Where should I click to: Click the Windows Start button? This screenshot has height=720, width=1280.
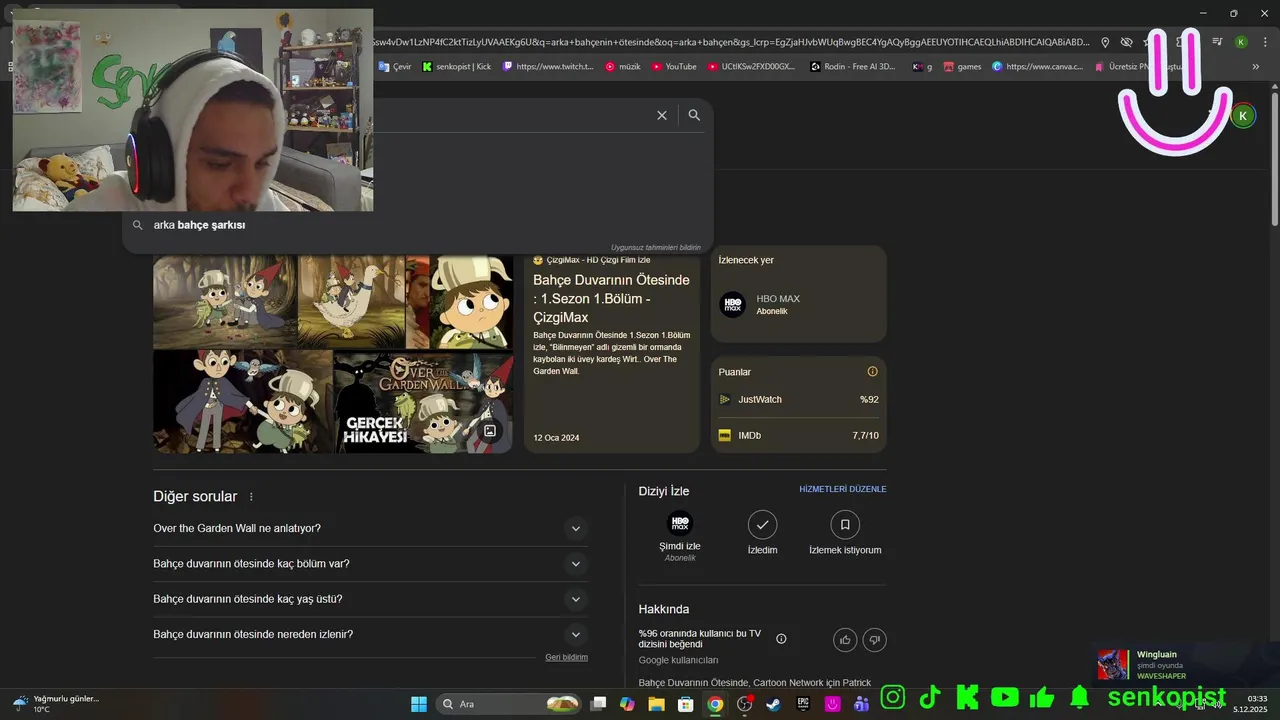(419, 704)
